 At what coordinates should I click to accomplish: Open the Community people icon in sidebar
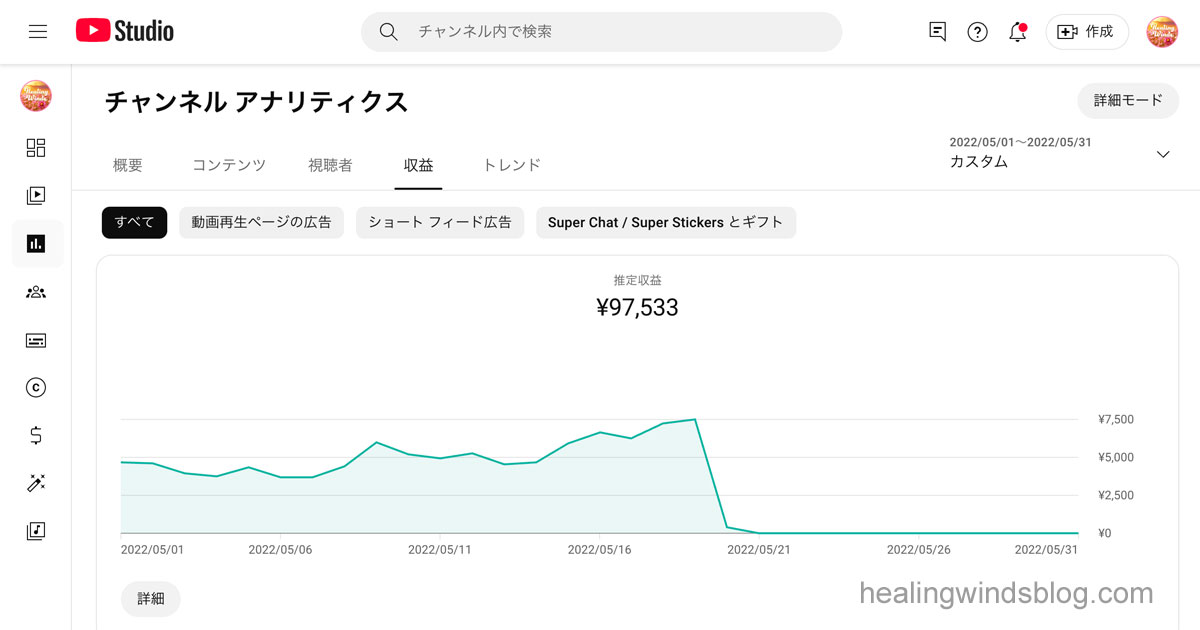[x=36, y=292]
